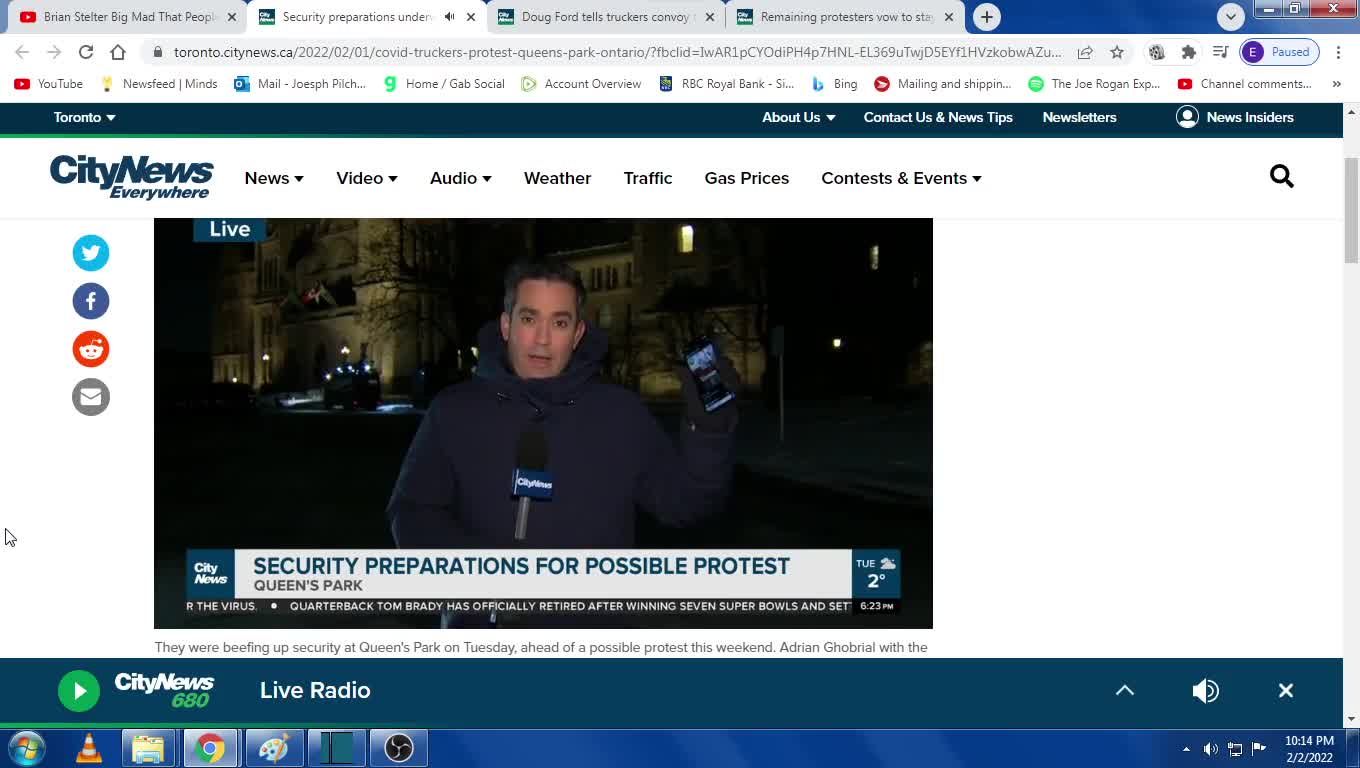The height and width of the screenshot is (768, 1360).
Task: Mute audio on Security preparations tab
Action: coord(449,17)
